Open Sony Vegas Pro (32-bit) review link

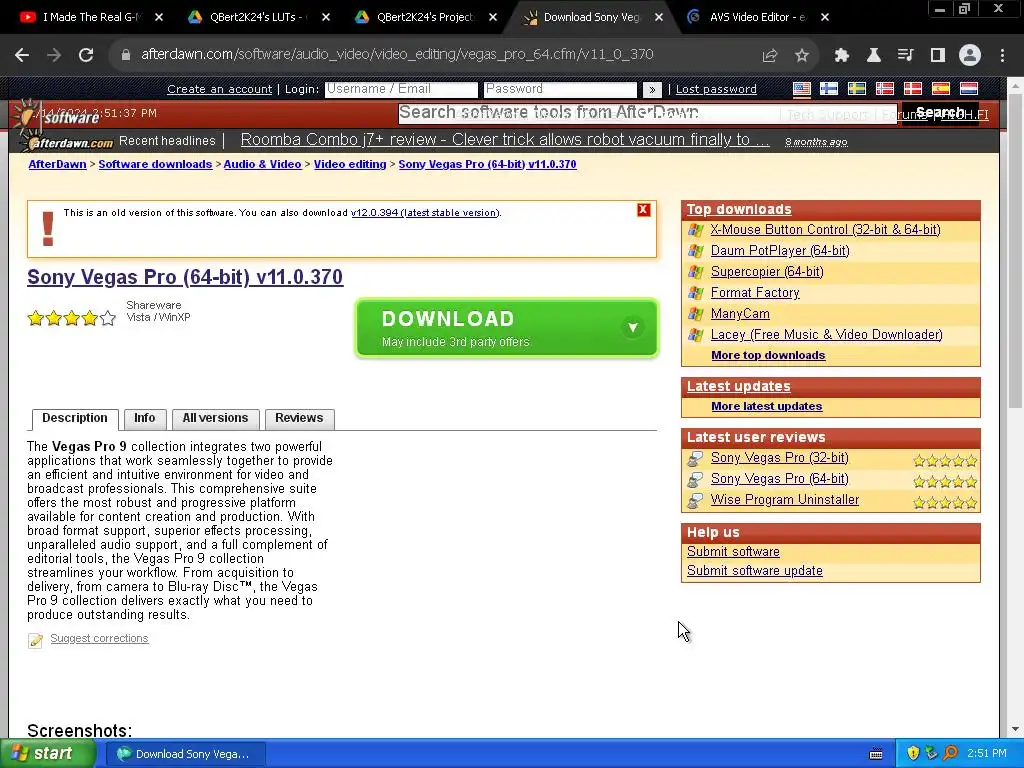tap(780, 458)
